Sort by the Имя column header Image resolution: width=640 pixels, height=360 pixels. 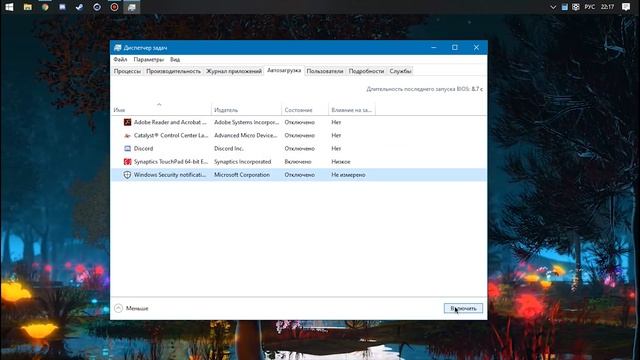[161, 110]
